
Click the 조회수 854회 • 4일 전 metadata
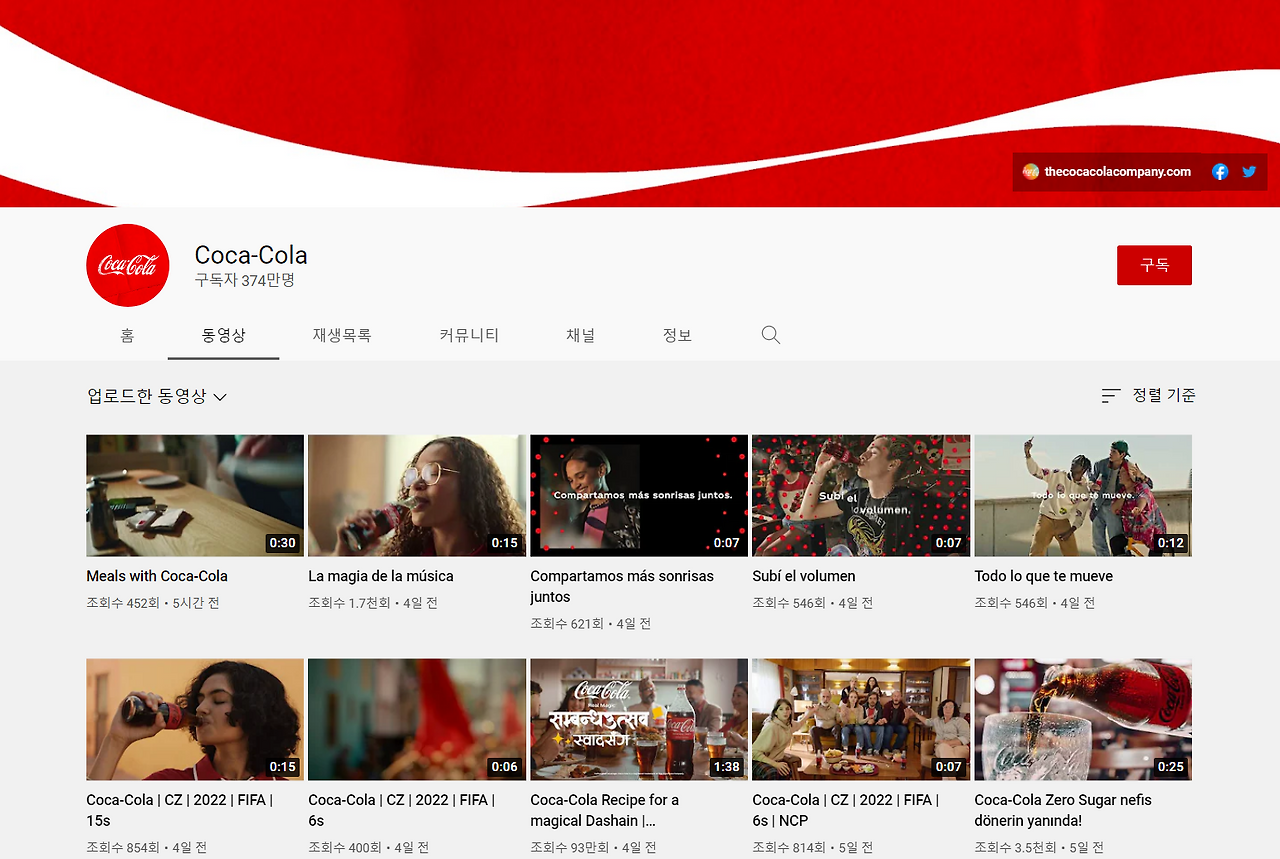[146, 848]
